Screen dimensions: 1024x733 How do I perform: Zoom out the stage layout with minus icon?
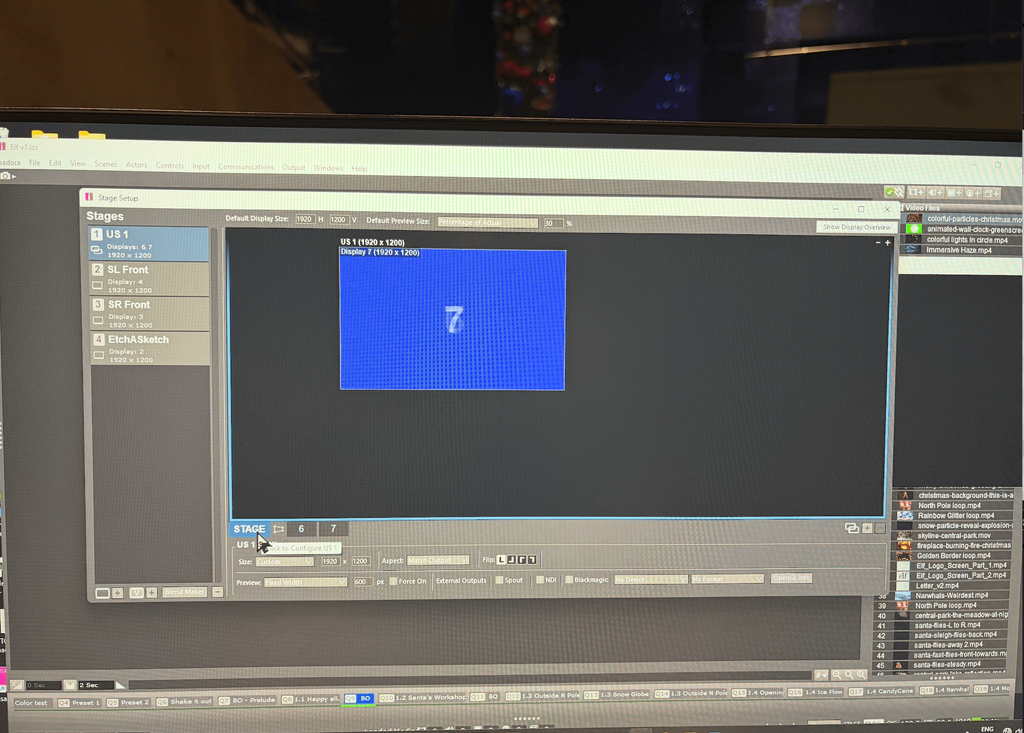(877, 242)
